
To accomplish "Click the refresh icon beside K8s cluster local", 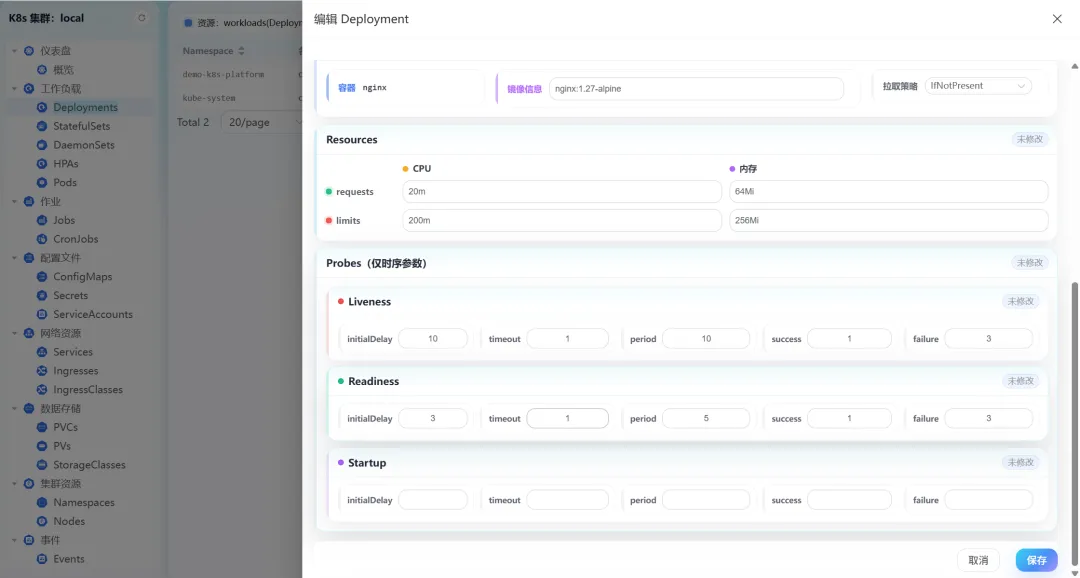I will pos(142,18).
